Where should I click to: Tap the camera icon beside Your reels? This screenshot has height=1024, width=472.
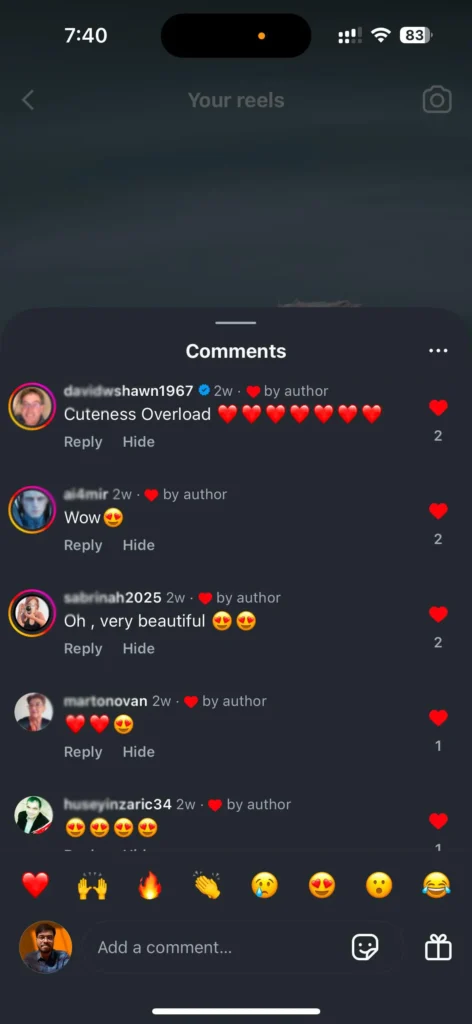tap(437, 100)
